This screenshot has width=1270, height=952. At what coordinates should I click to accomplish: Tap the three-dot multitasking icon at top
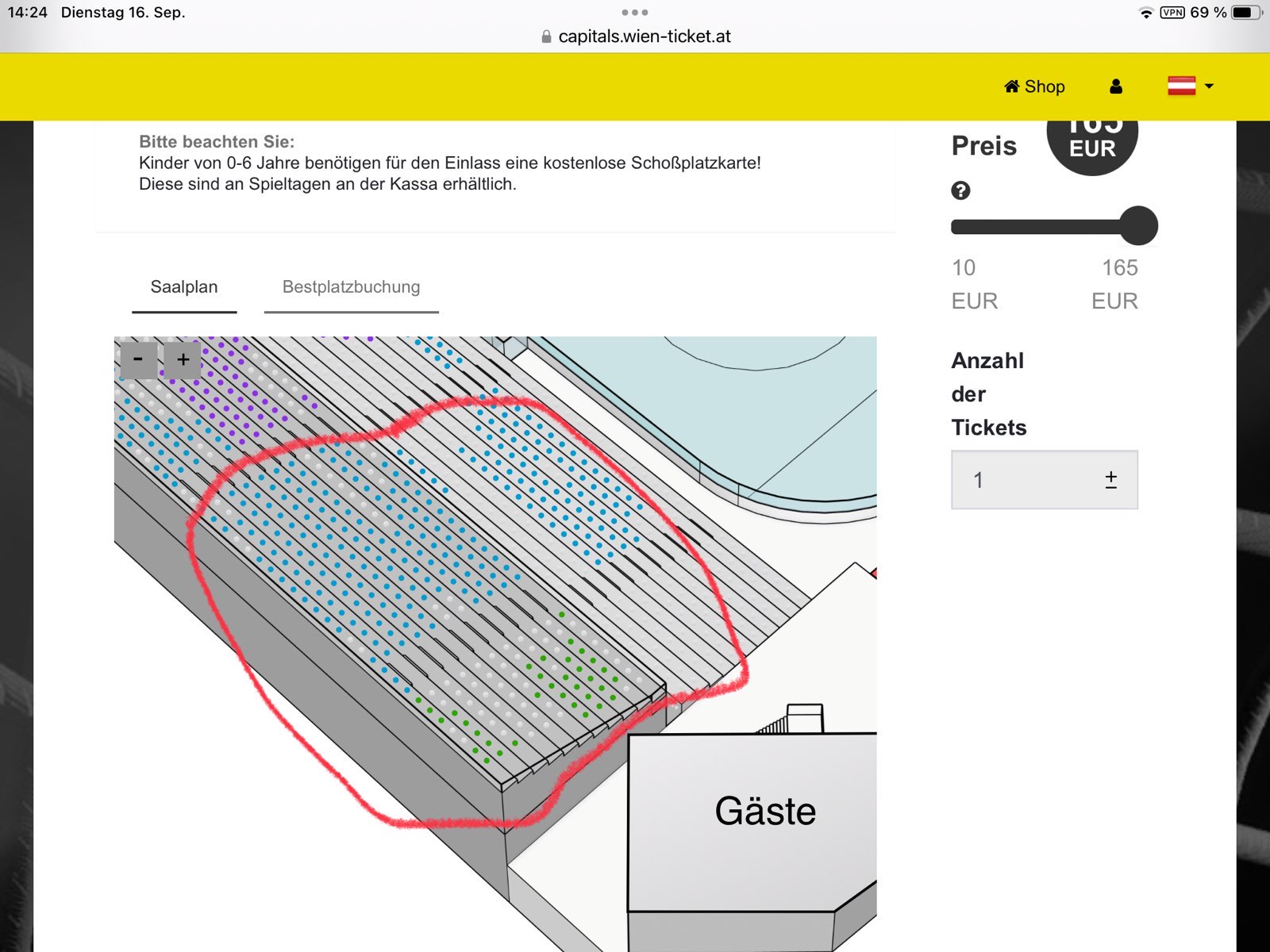[635, 13]
